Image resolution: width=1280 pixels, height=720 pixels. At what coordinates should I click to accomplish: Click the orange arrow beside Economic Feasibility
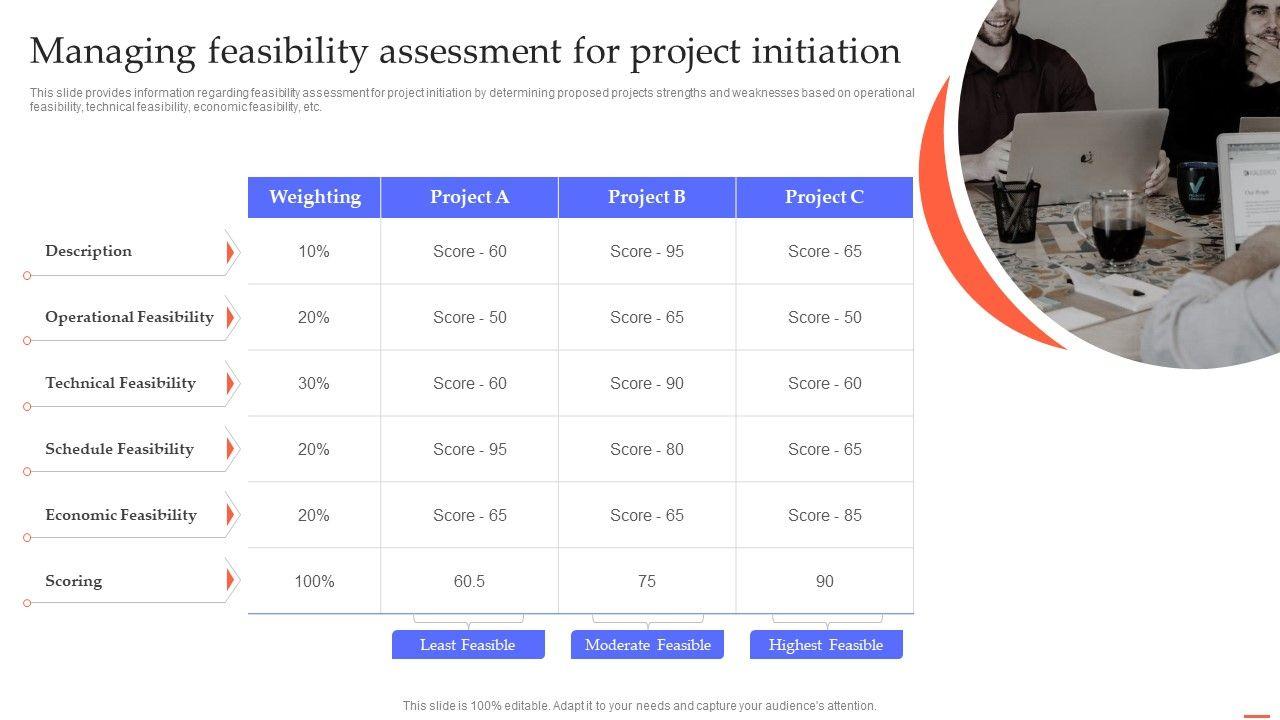point(230,516)
